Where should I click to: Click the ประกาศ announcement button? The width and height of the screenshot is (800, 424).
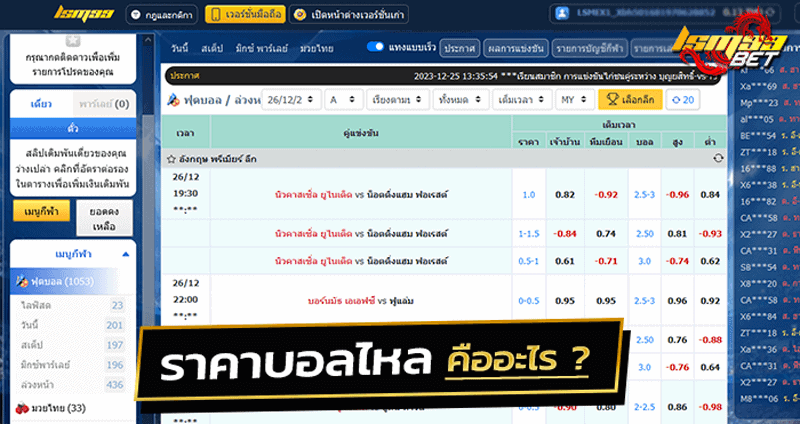click(460, 48)
